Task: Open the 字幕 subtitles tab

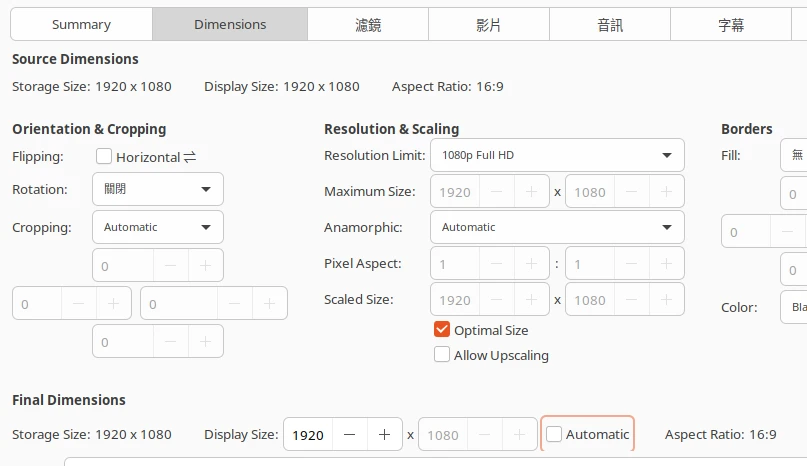Action: pos(731,24)
